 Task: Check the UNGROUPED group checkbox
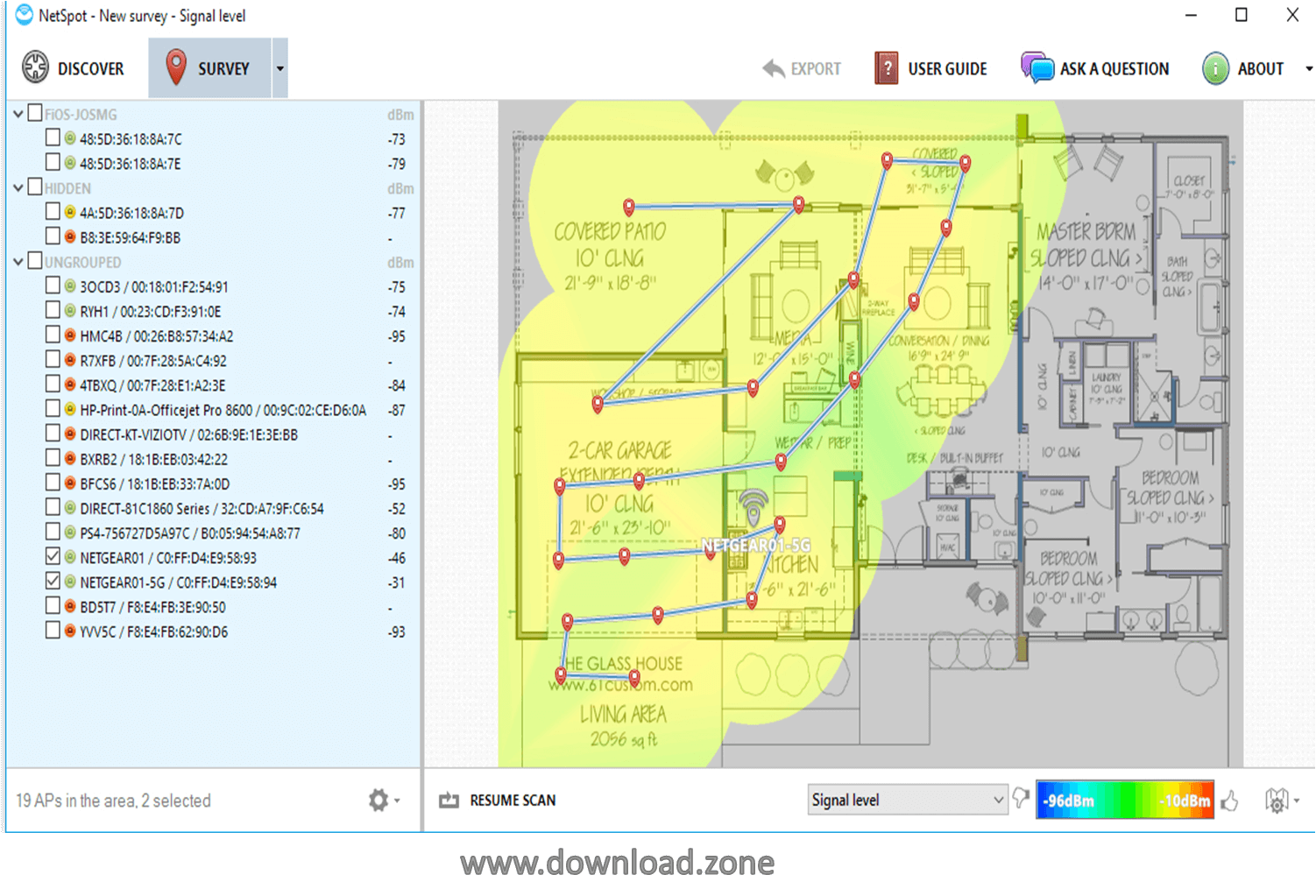coord(35,260)
